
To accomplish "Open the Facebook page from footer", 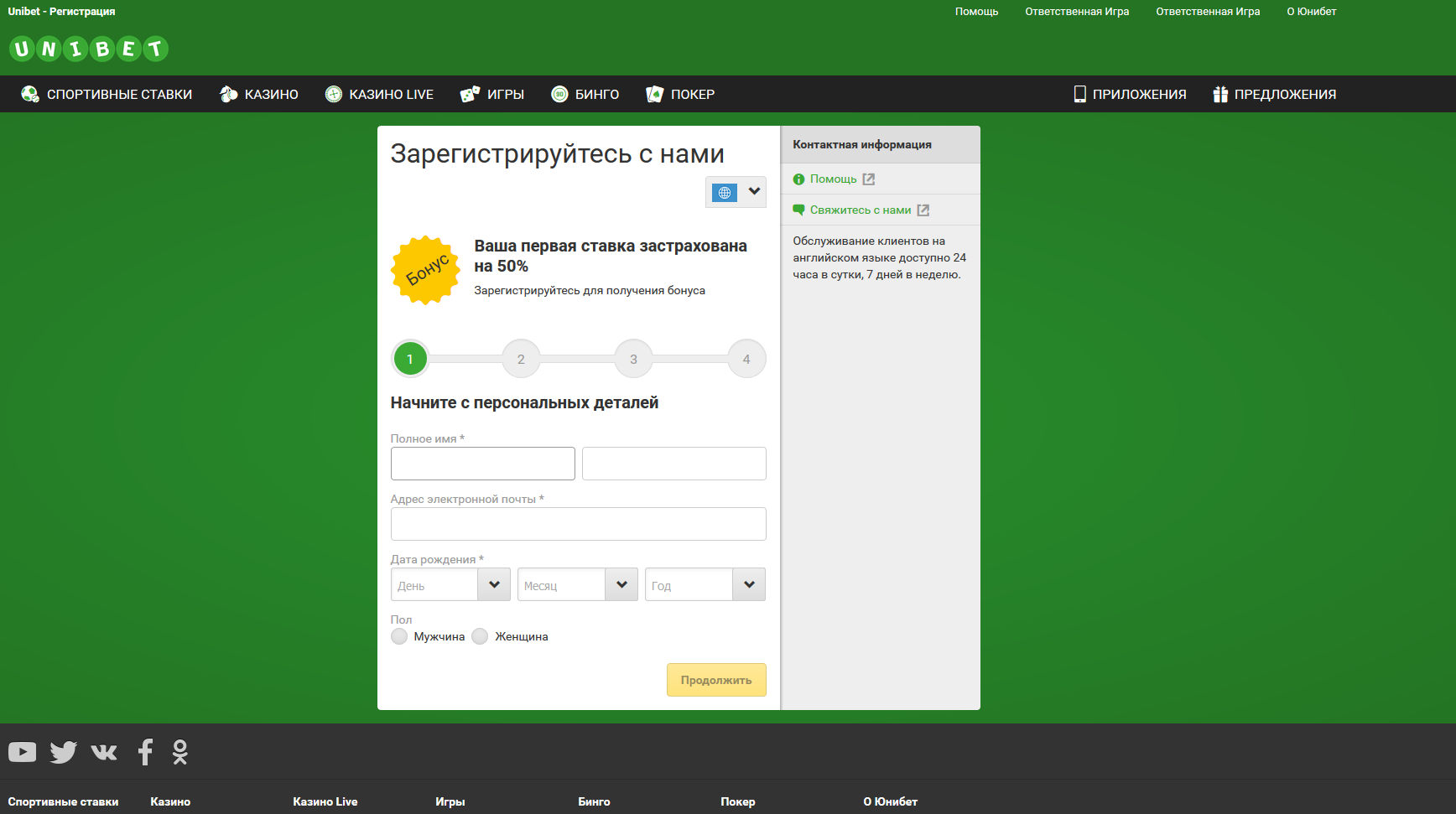I will click(145, 752).
